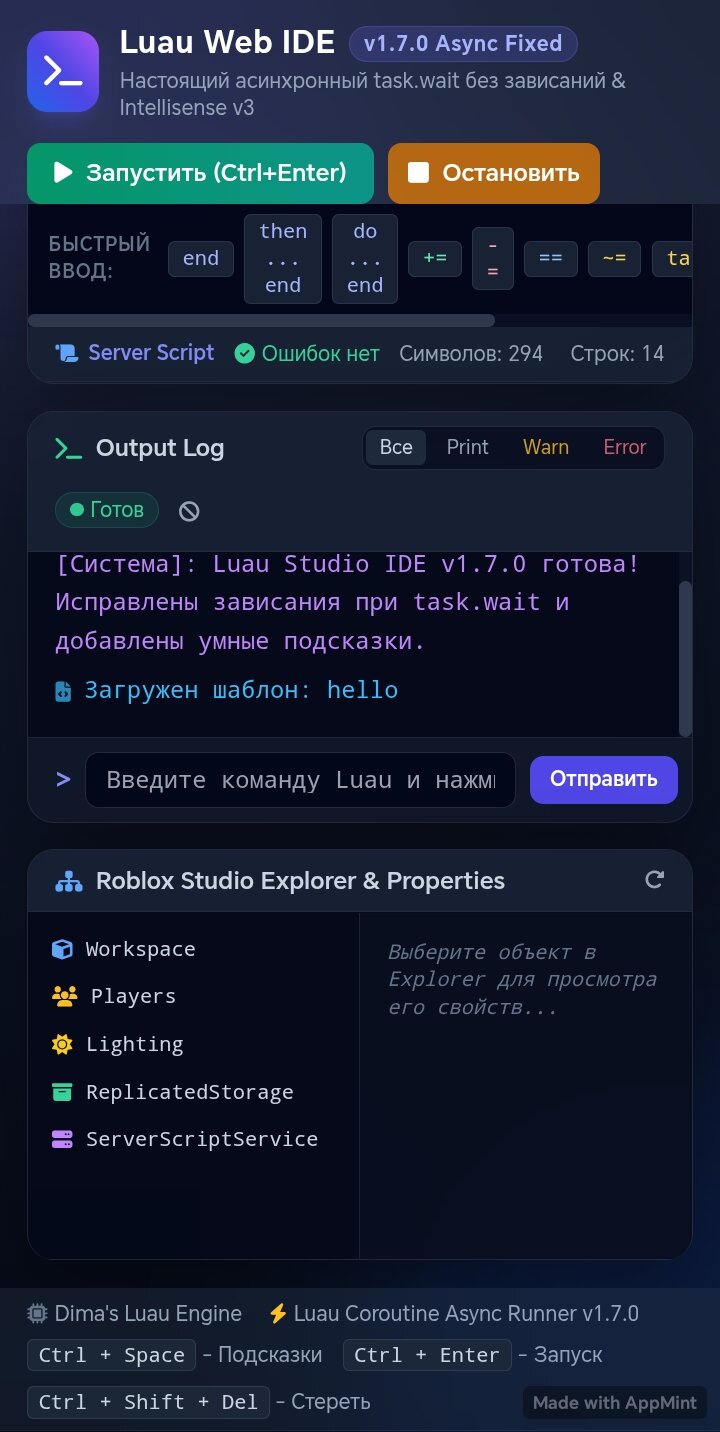The width and height of the screenshot is (720, 1432).
Task: Click the ReplicatedStorage box icon
Action: pos(62,1092)
